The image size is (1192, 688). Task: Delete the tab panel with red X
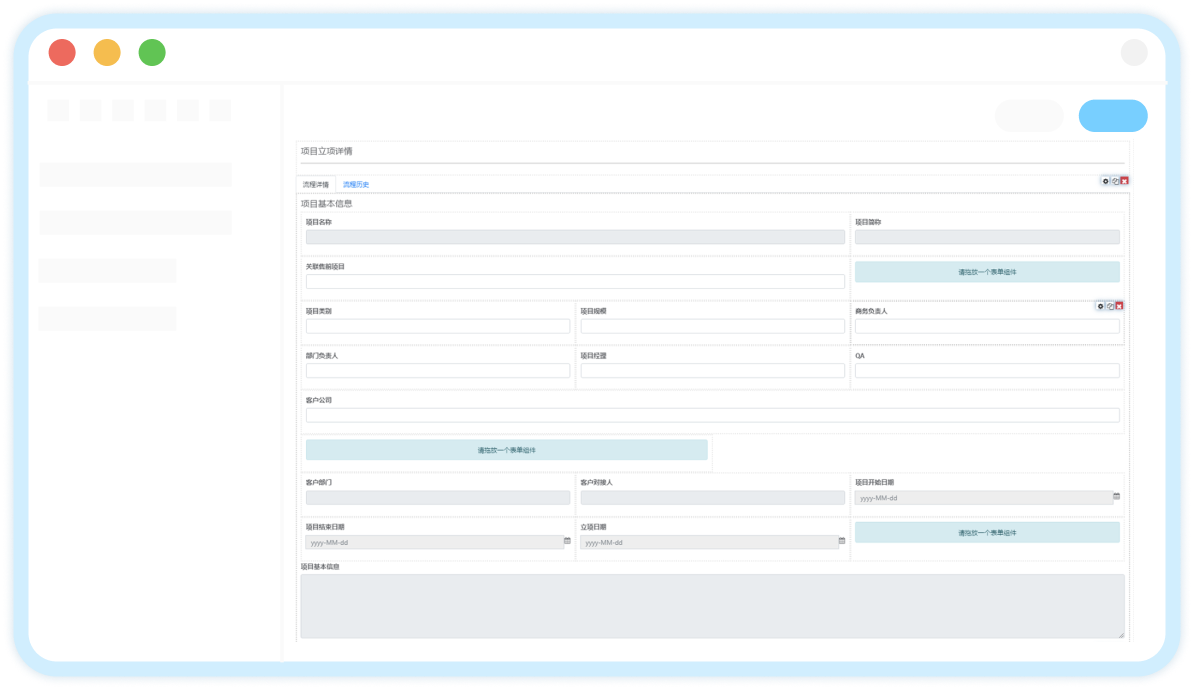click(1124, 181)
